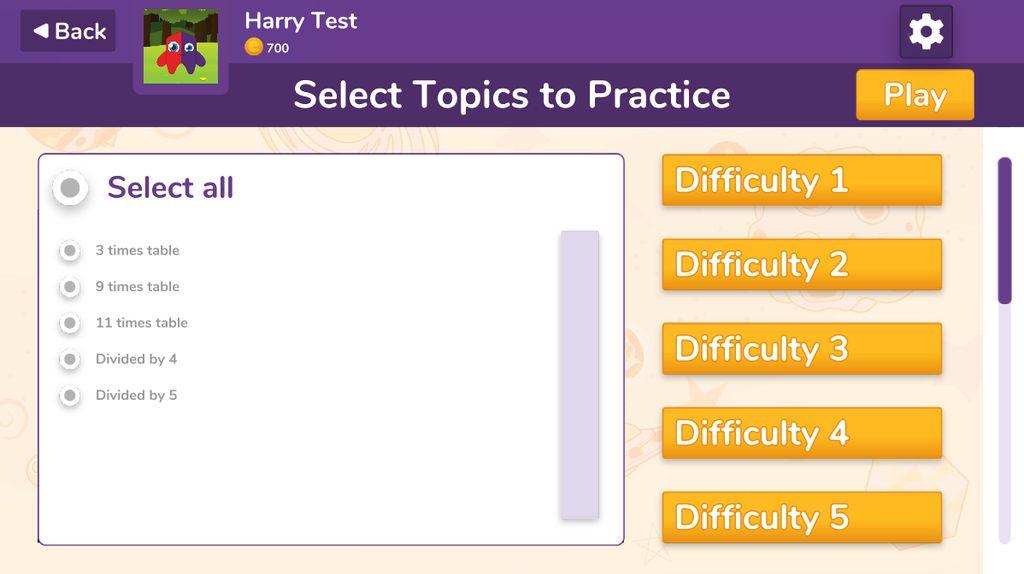Screen dimensions: 1024x574
Task: Choose the Difficulty 2 level
Action: pos(802,264)
